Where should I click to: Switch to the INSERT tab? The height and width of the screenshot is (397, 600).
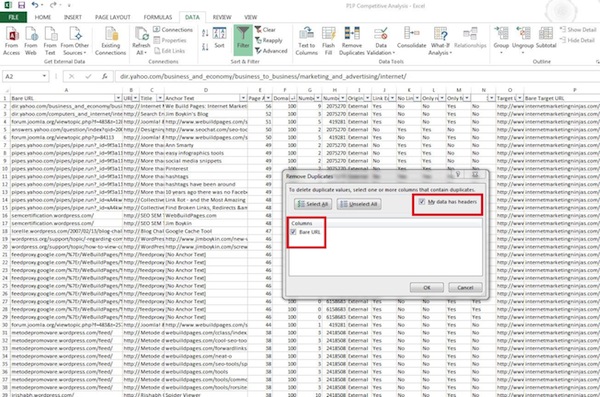point(73,17)
